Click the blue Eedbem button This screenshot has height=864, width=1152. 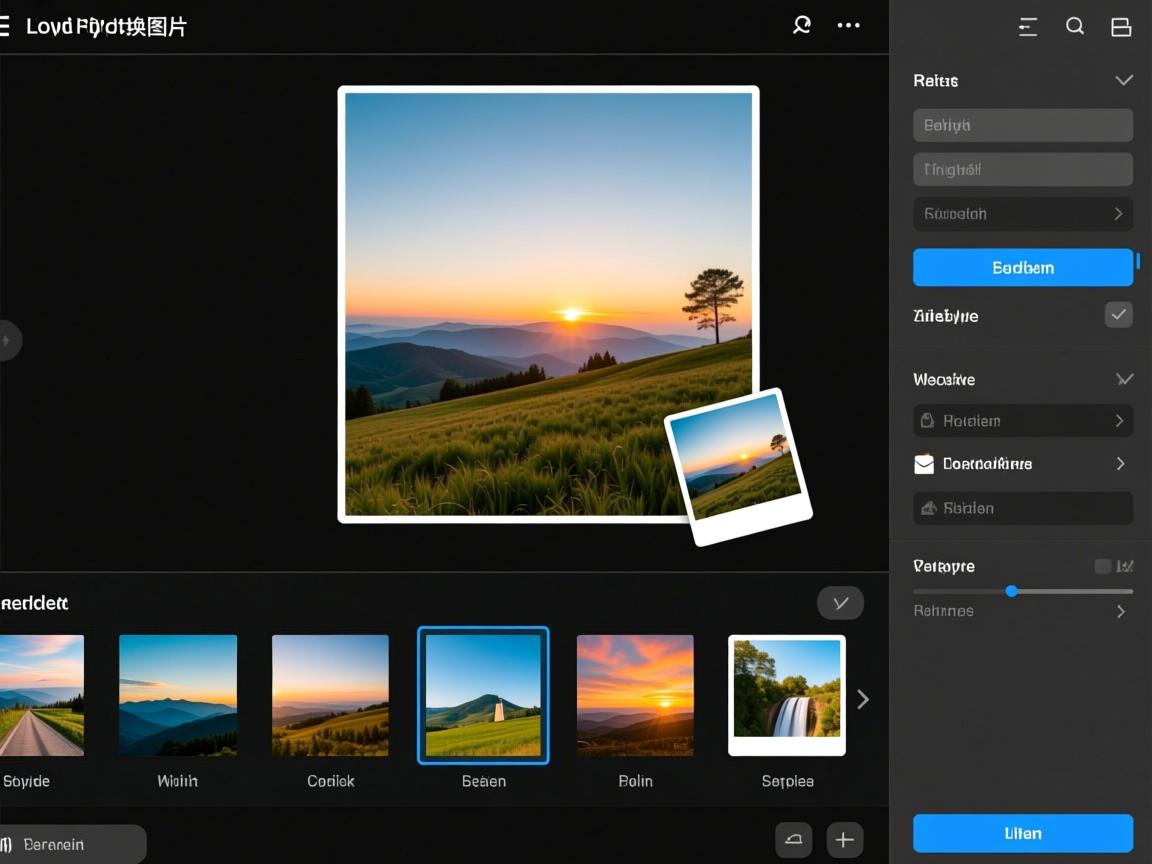[x=1022, y=268]
